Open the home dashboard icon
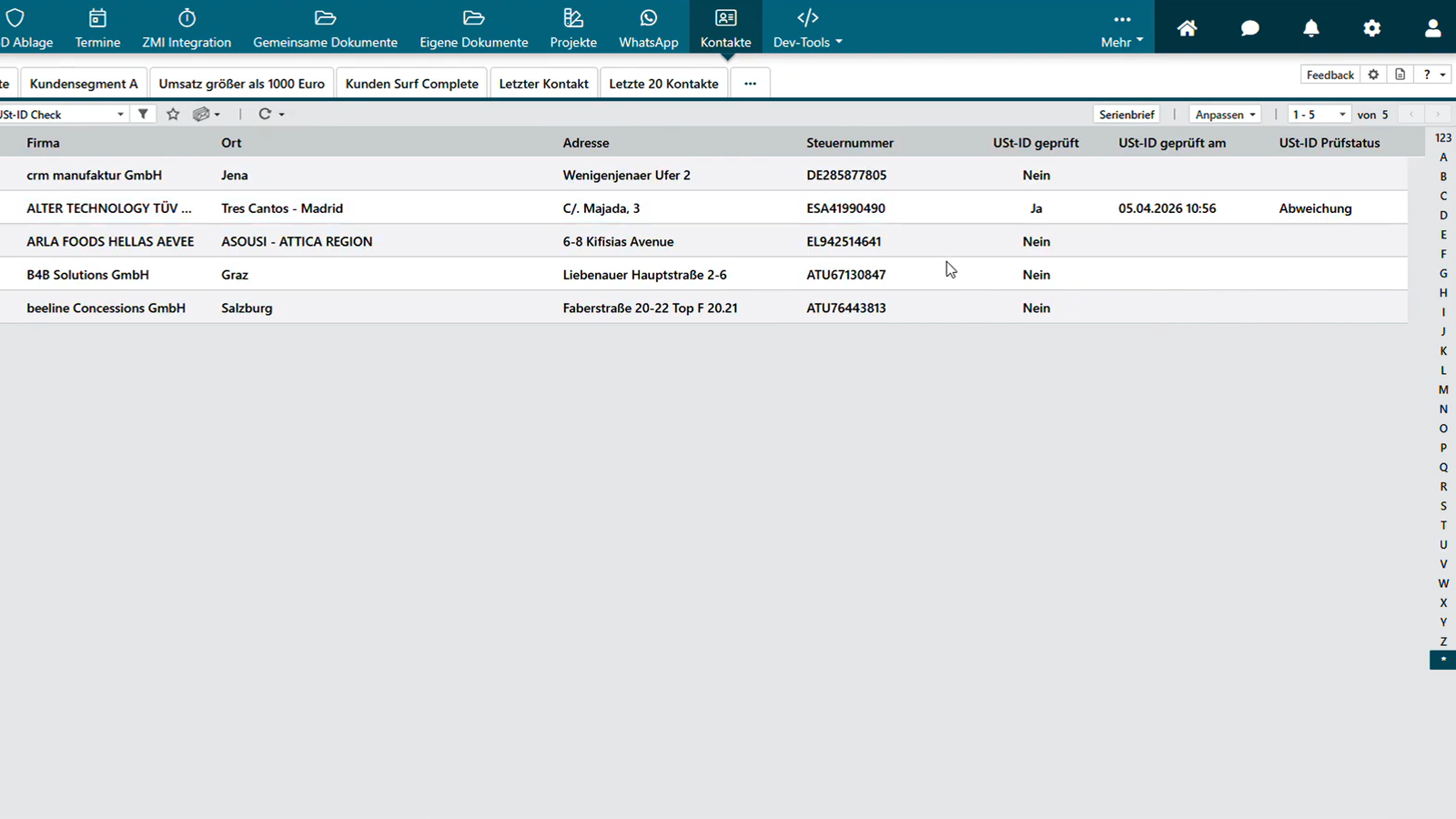This screenshot has height=819, width=1456. coord(1187,28)
